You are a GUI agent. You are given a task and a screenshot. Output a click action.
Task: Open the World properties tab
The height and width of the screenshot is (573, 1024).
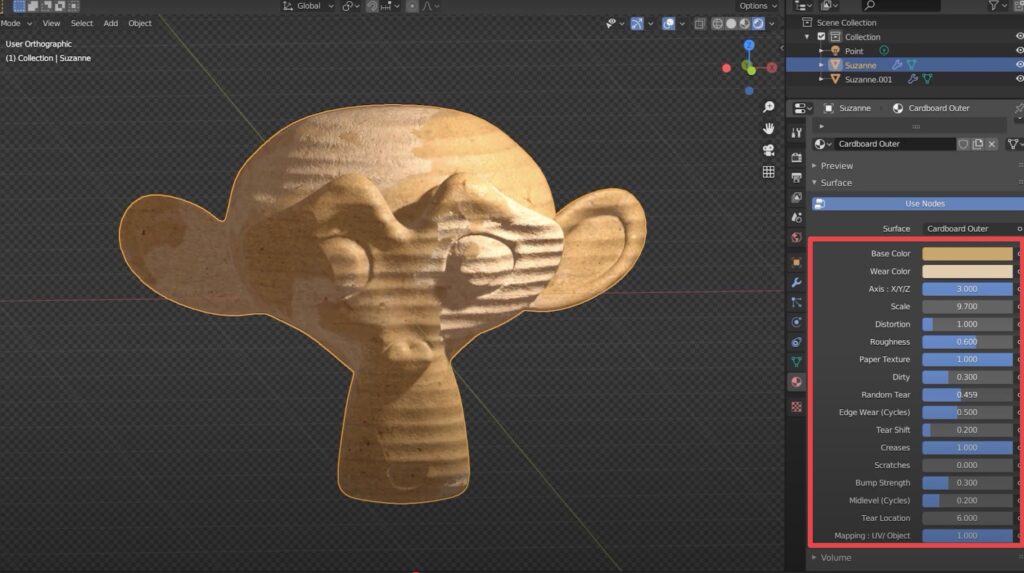coord(797,237)
